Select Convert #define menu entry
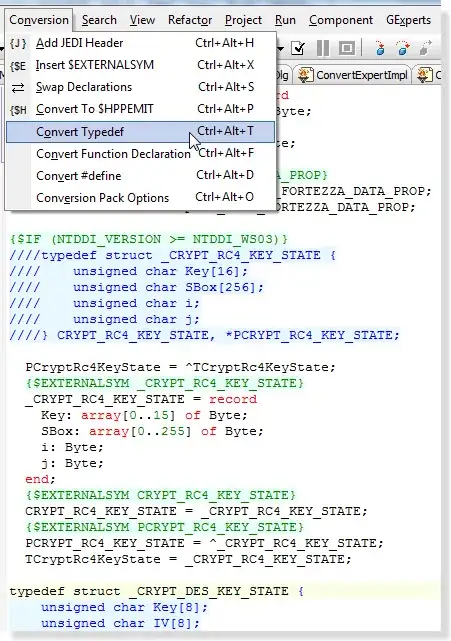 pyautogui.click(x=141, y=176)
